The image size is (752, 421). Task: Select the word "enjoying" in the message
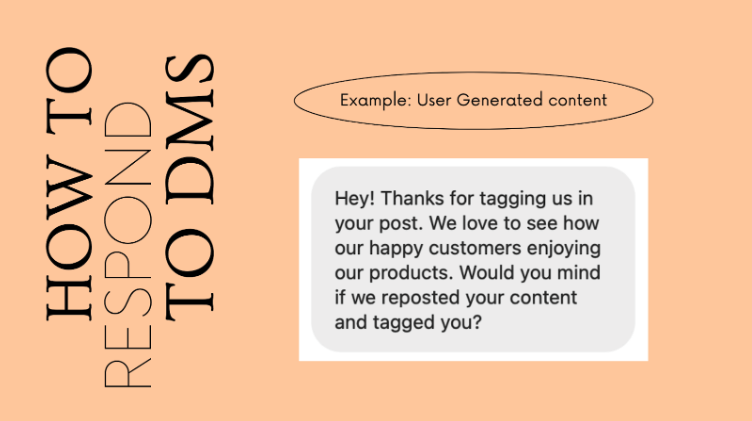[x=564, y=249]
